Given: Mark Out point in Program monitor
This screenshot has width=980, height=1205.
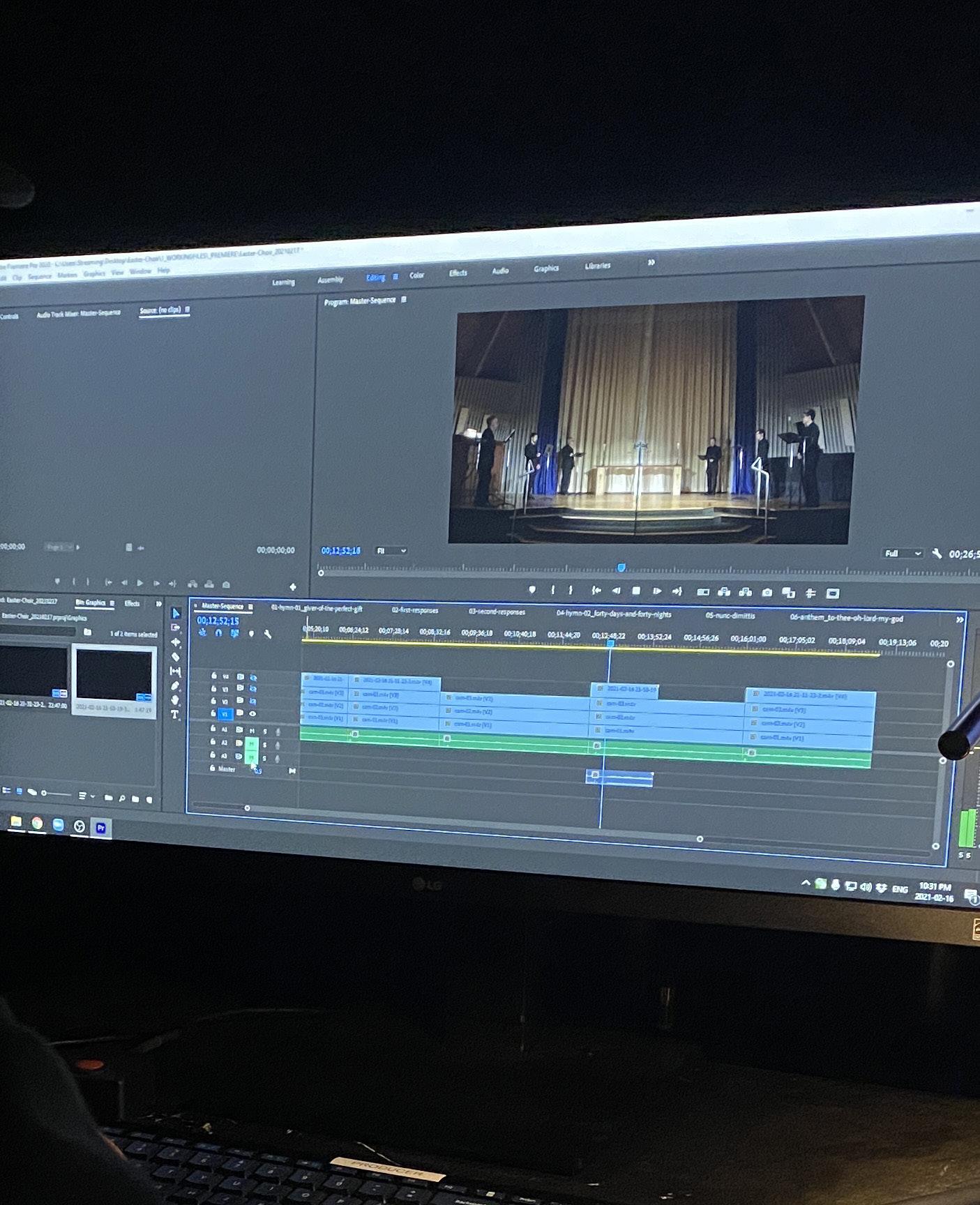Looking at the screenshot, I should pyautogui.click(x=571, y=590).
